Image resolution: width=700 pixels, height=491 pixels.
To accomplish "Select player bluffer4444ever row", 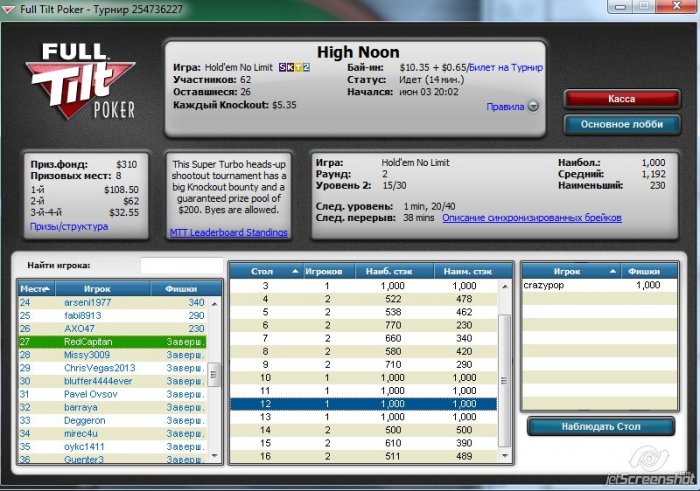I will point(112,381).
